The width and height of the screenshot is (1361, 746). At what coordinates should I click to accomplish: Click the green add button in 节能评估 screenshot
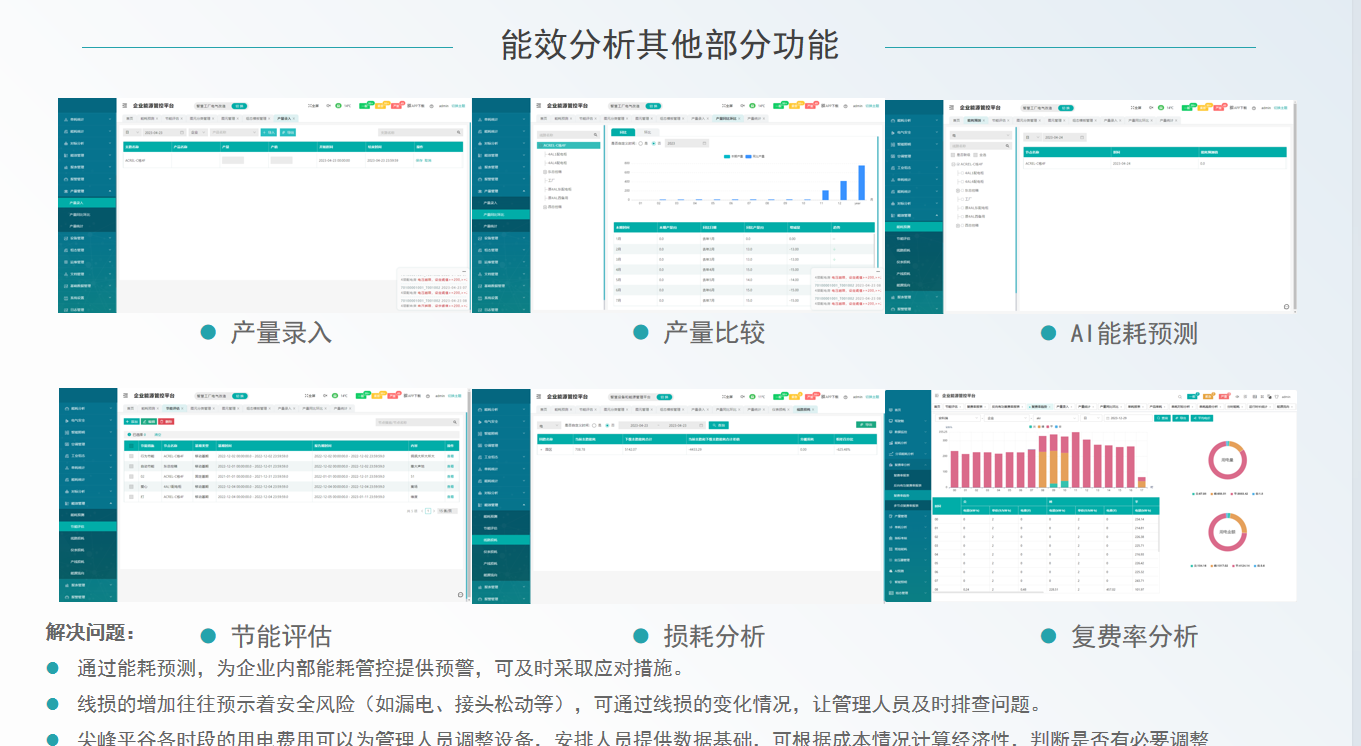point(132,421)
